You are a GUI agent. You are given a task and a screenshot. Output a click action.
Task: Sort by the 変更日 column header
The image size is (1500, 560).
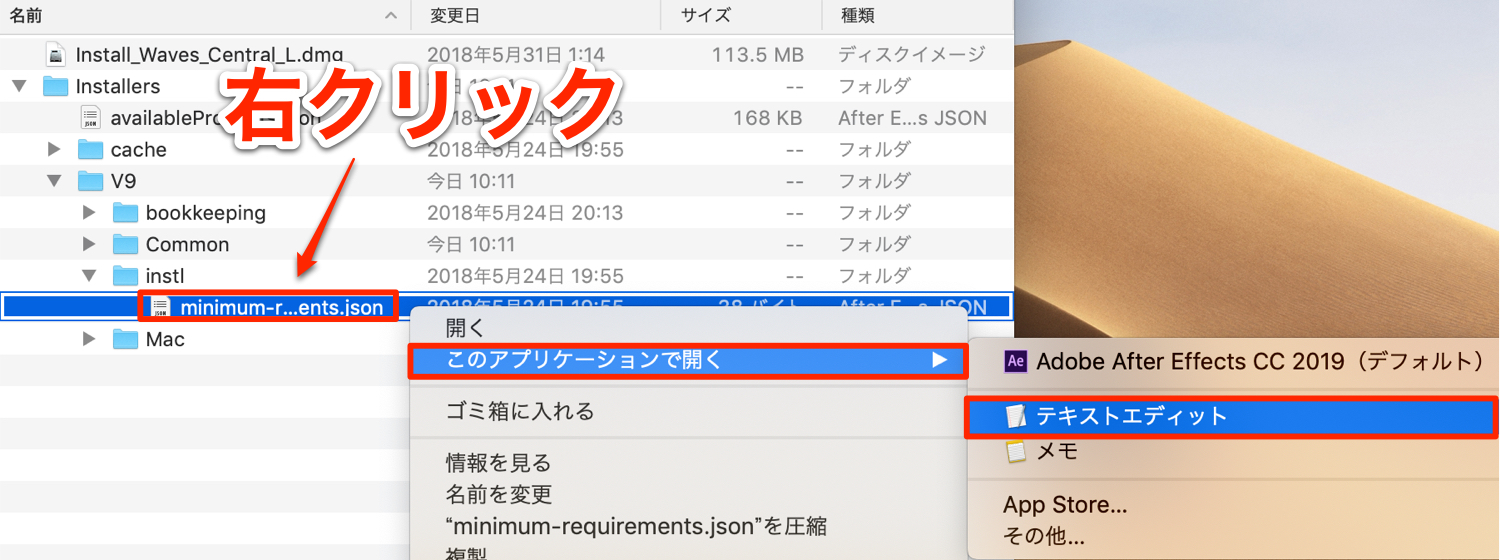536,15
